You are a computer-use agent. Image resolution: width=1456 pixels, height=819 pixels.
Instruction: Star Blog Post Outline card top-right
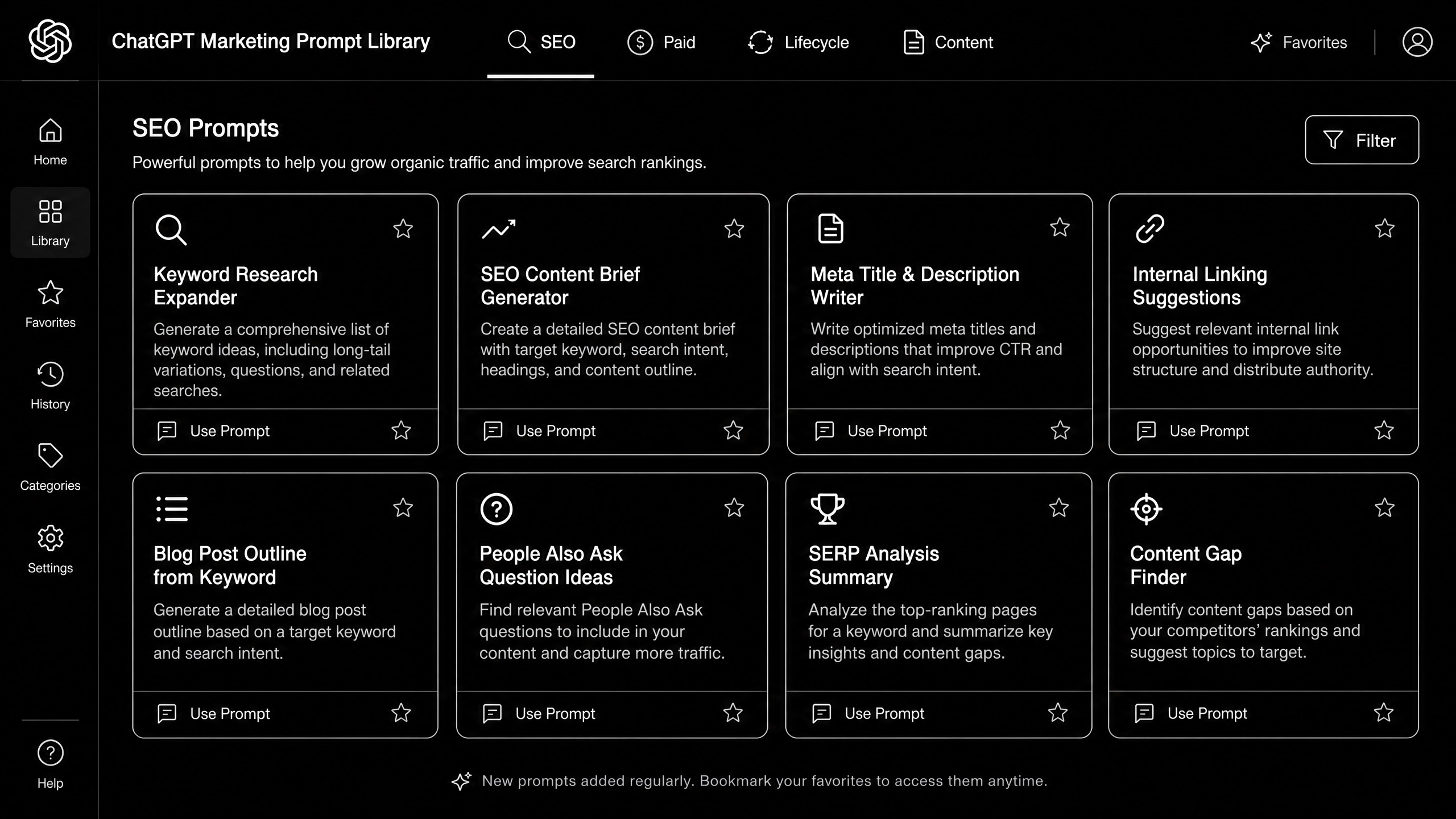pyautogui.click(x=403, y=508)
